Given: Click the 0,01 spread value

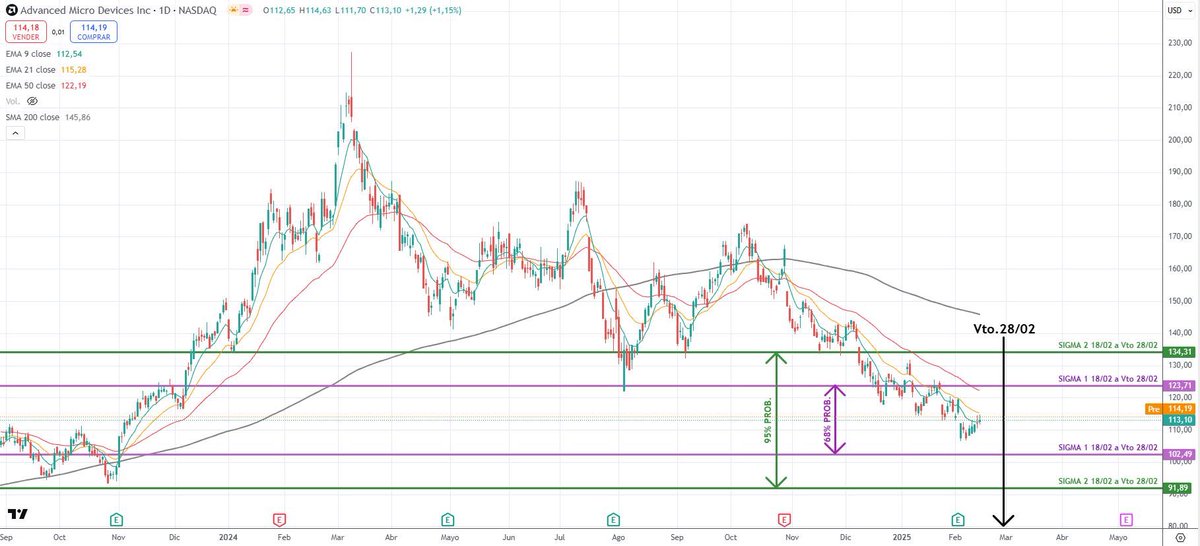Looking at the screenshot, I should click(58, 31).
